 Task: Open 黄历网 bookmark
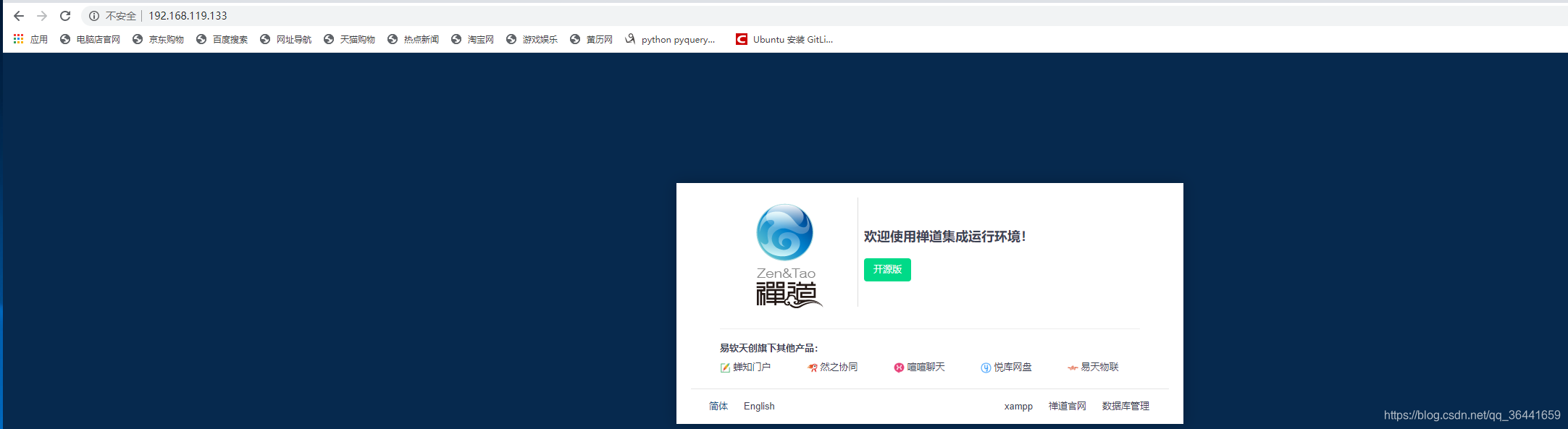[x=591, y=39]
